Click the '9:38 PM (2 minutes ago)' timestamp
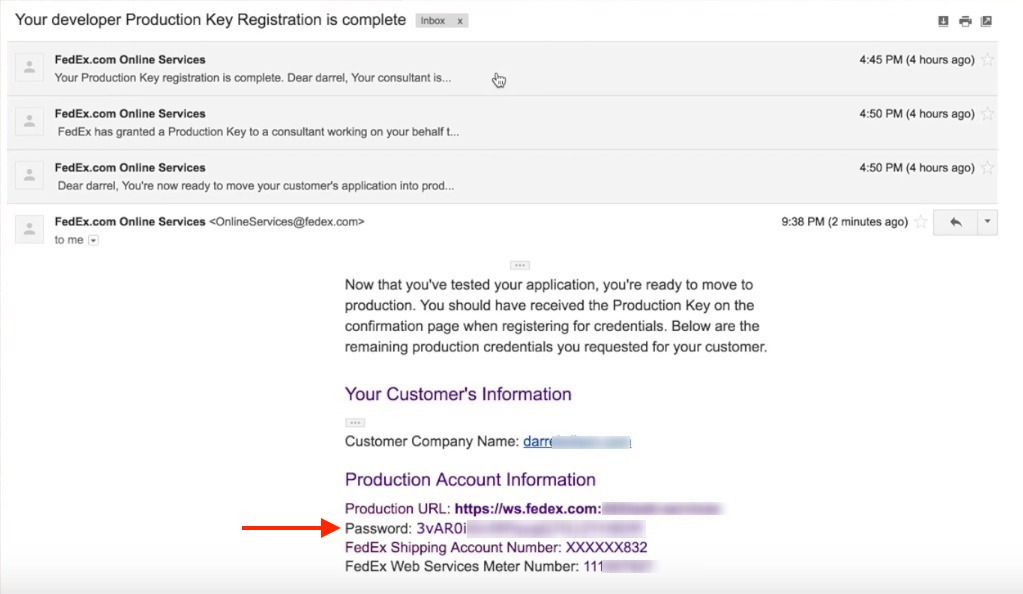1023x594 pixels. [x=844, y=222]
